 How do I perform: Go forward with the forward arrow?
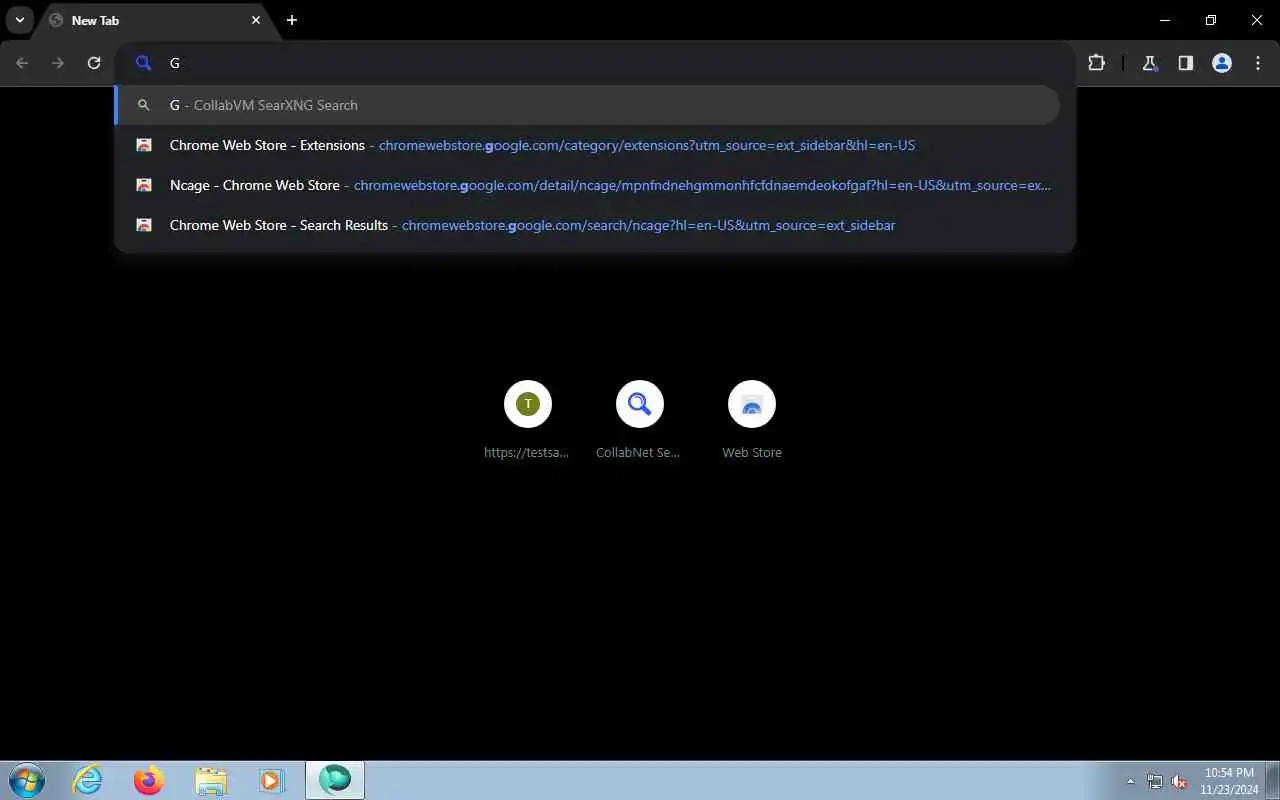pos(58,63)
